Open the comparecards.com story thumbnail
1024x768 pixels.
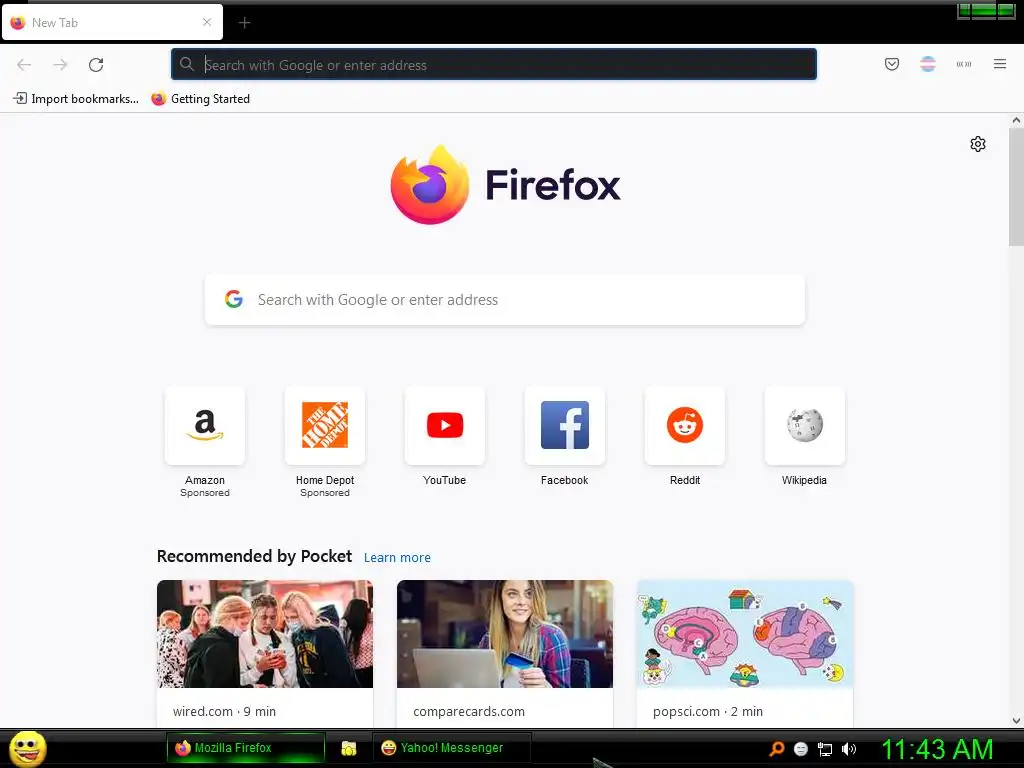pyautogui.click(x=505, y=633)
